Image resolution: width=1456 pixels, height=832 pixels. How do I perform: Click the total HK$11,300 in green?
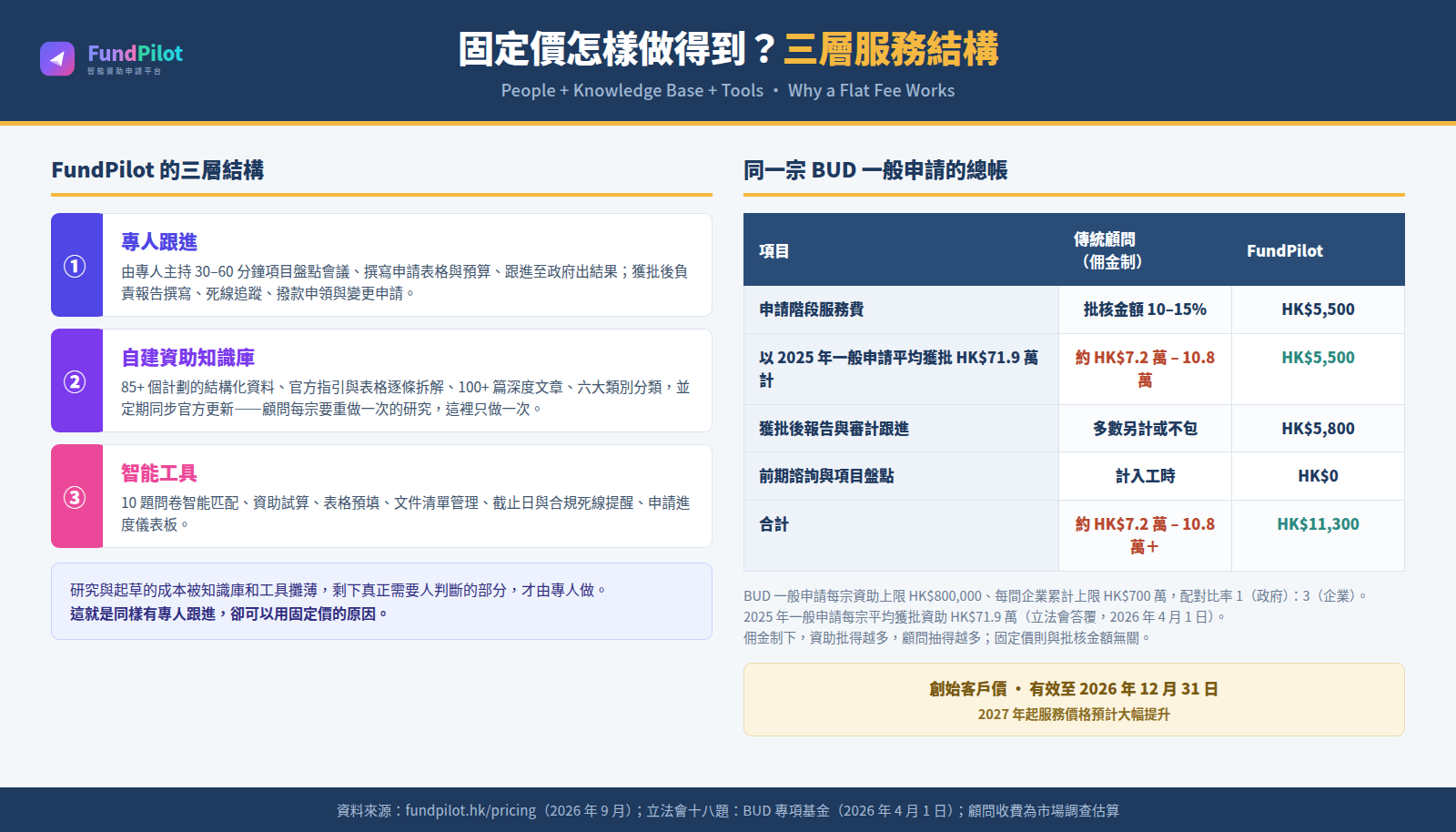tap(1318, 524)
